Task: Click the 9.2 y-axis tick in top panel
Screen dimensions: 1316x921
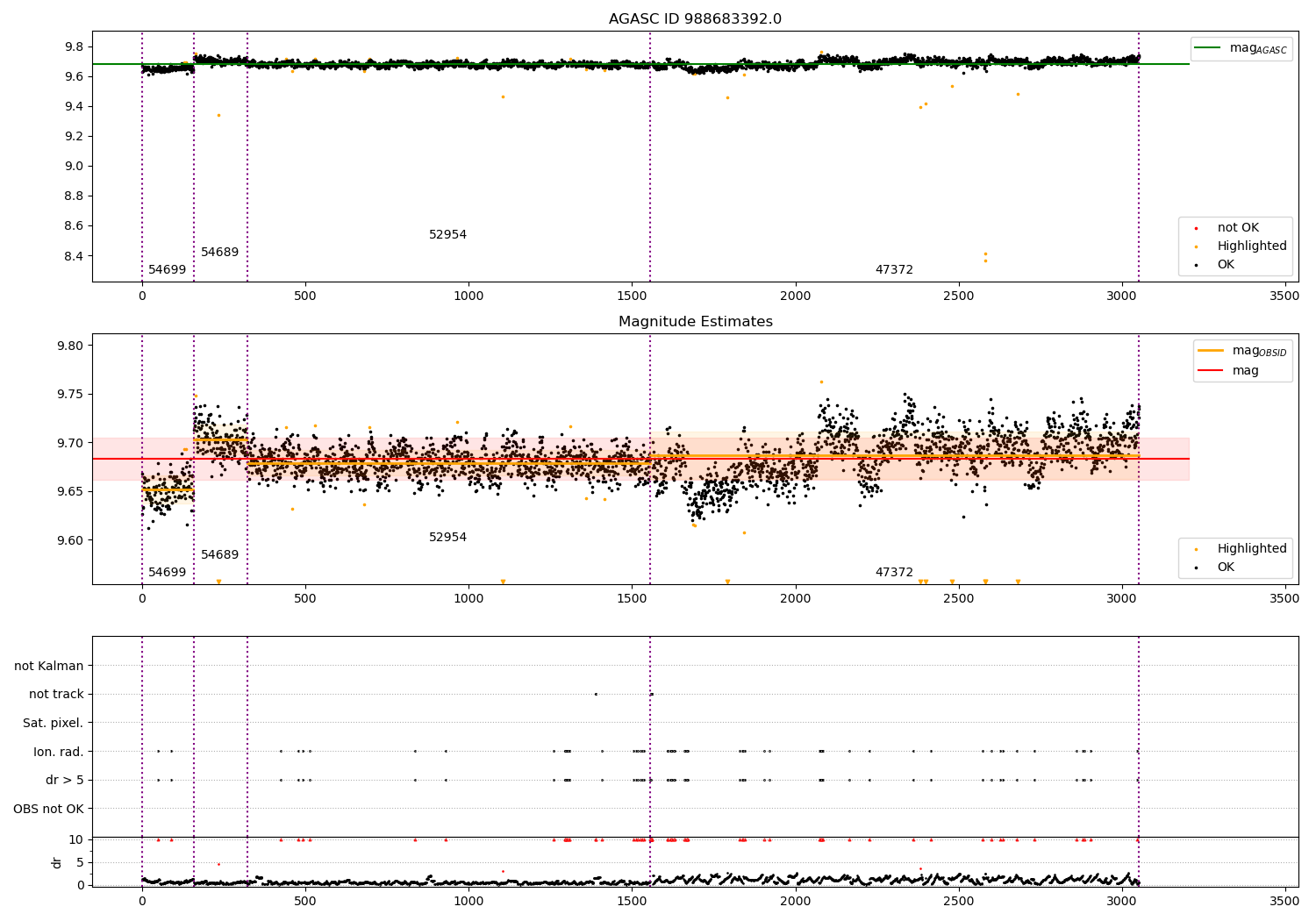Action: (x=74, y=137)
